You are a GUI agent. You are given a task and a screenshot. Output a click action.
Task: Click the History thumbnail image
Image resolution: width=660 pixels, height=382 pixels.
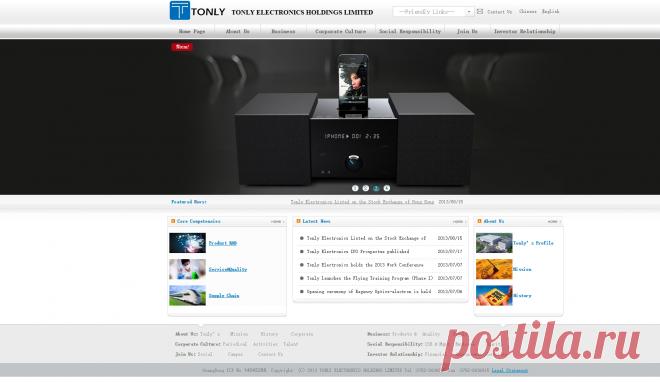pyautogui.click(x=494, y=295)
